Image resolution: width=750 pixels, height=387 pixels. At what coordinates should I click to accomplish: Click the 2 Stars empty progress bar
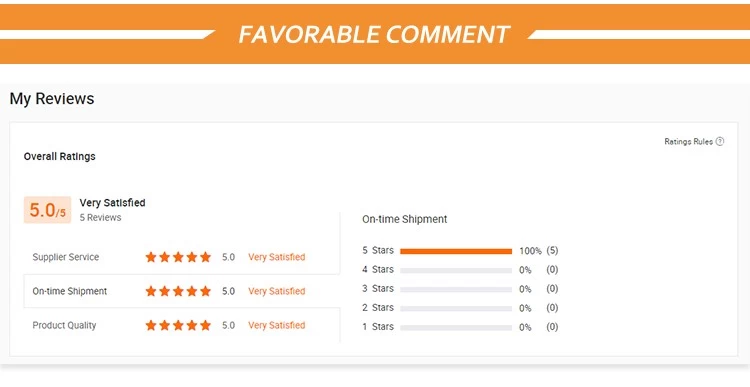pos(456,309)
